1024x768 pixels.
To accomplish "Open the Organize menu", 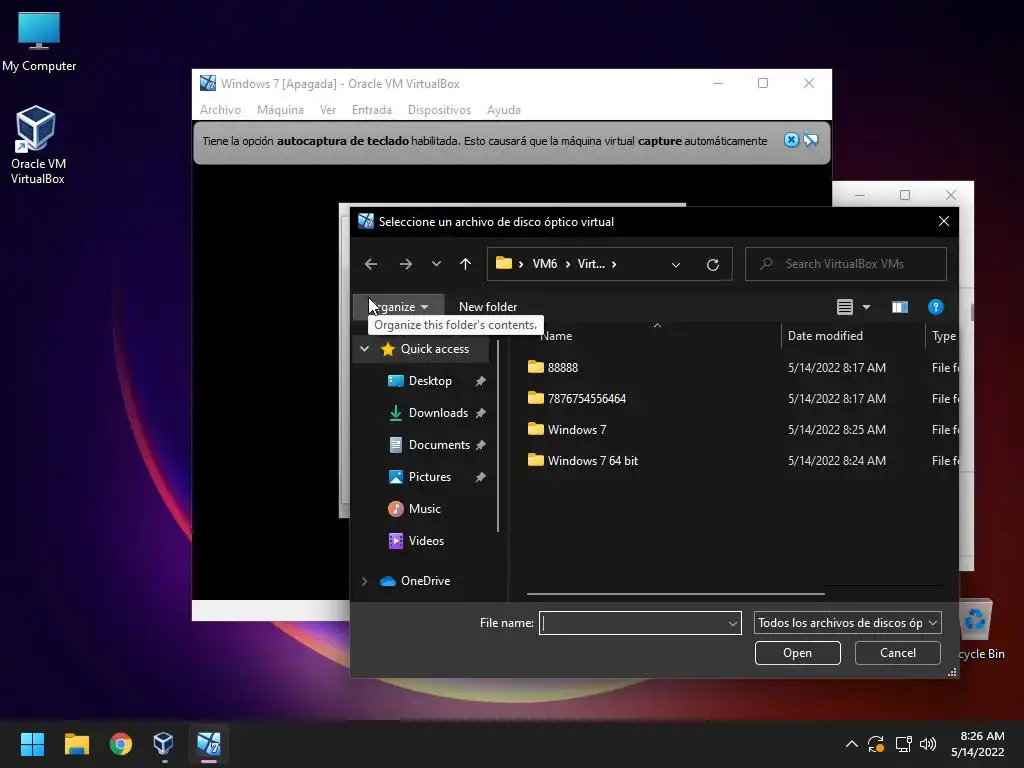I will point(398,306).
